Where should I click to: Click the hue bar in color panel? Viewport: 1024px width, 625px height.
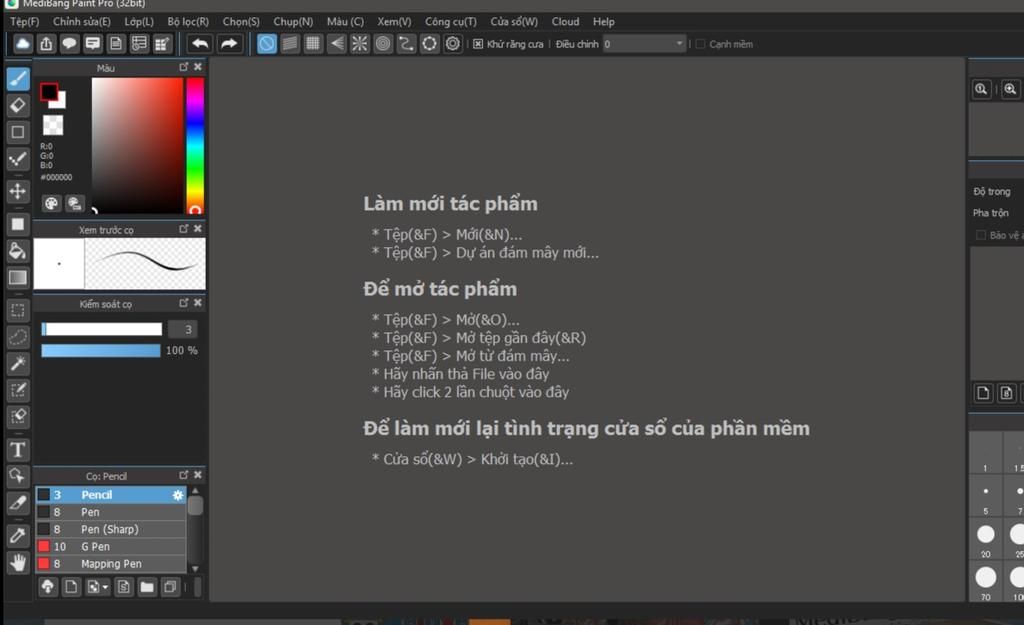tap(195, 146)
